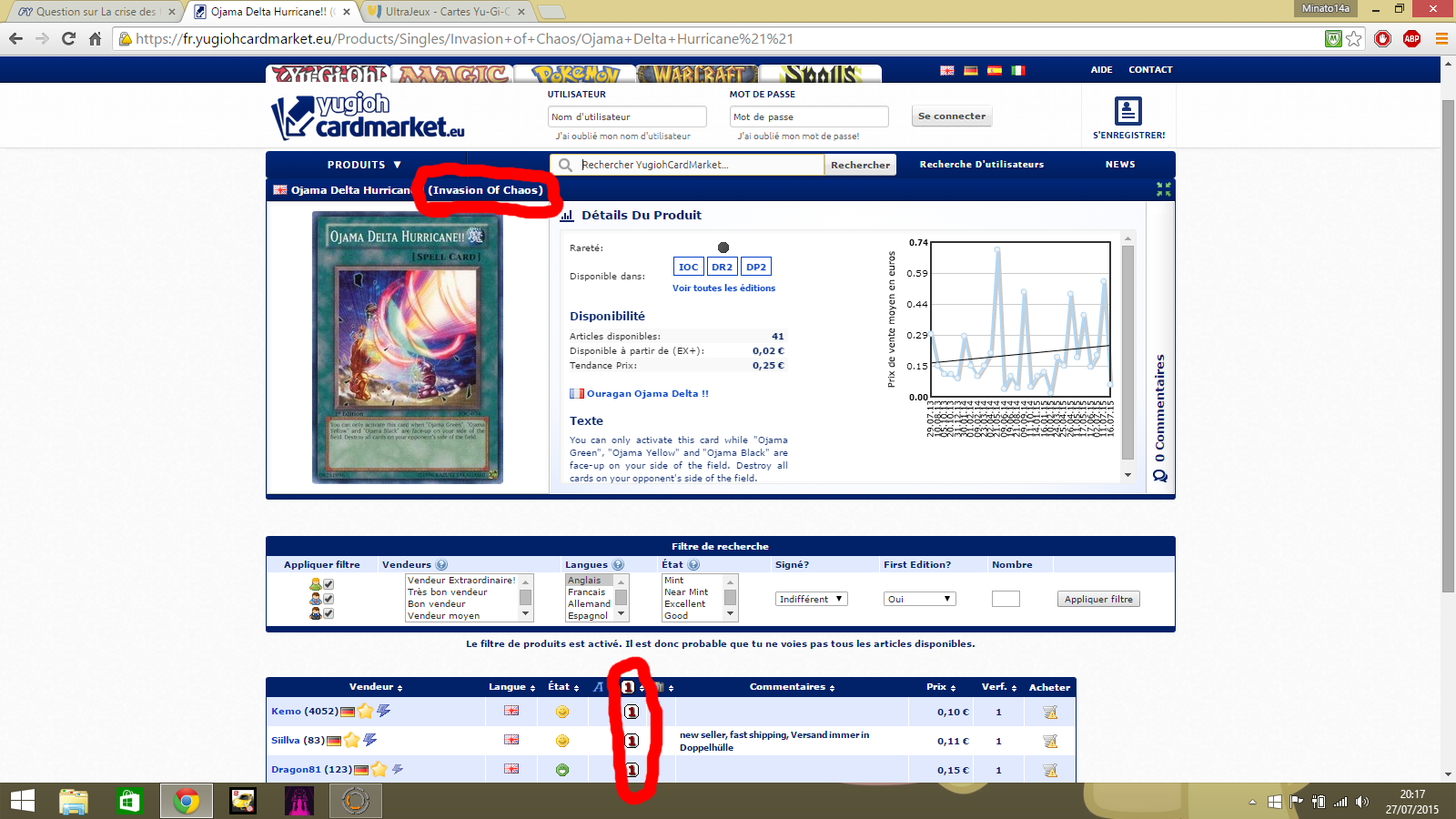Open the NEWS menu item

(1120, 165)
